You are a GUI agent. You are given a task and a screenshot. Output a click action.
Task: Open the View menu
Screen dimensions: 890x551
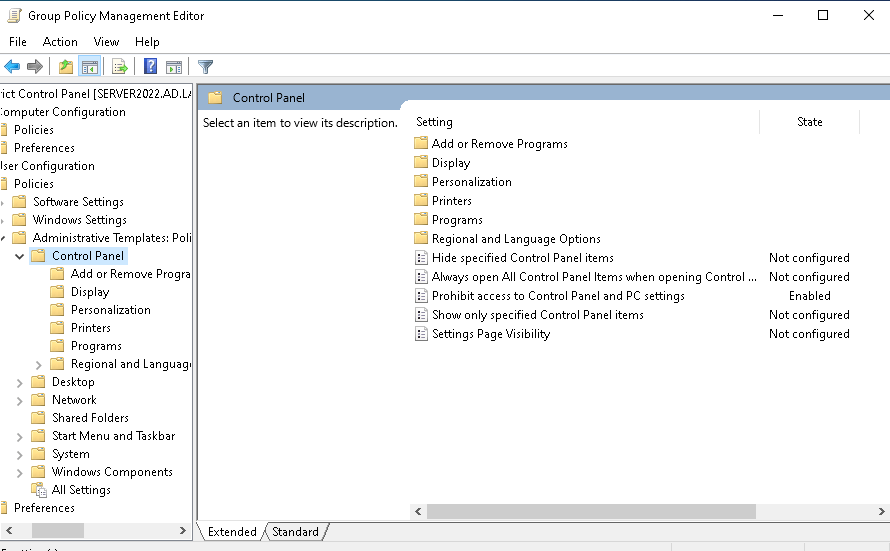106,42
